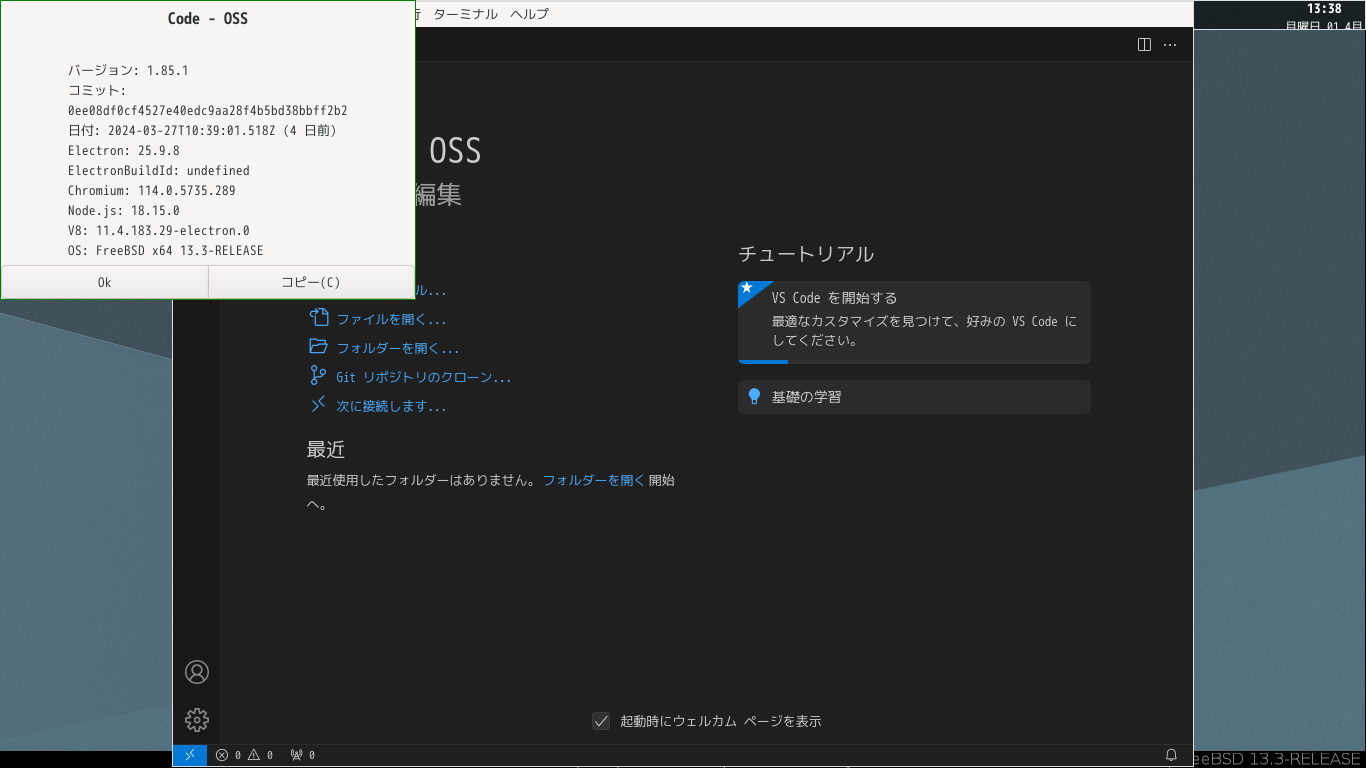Click the チュートリアル heading
This screenshot has width=1366, height=768.
coord(806,254)
